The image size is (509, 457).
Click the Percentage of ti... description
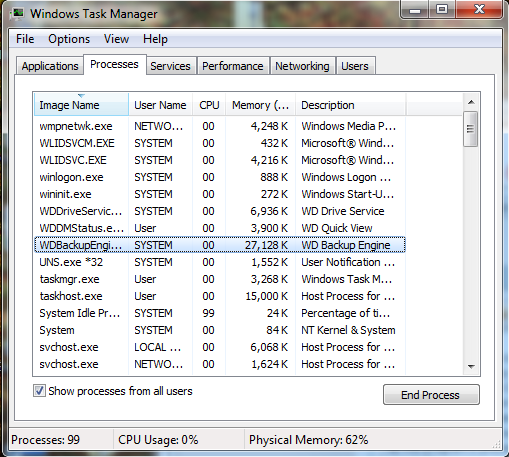click(x=345, y=313)
